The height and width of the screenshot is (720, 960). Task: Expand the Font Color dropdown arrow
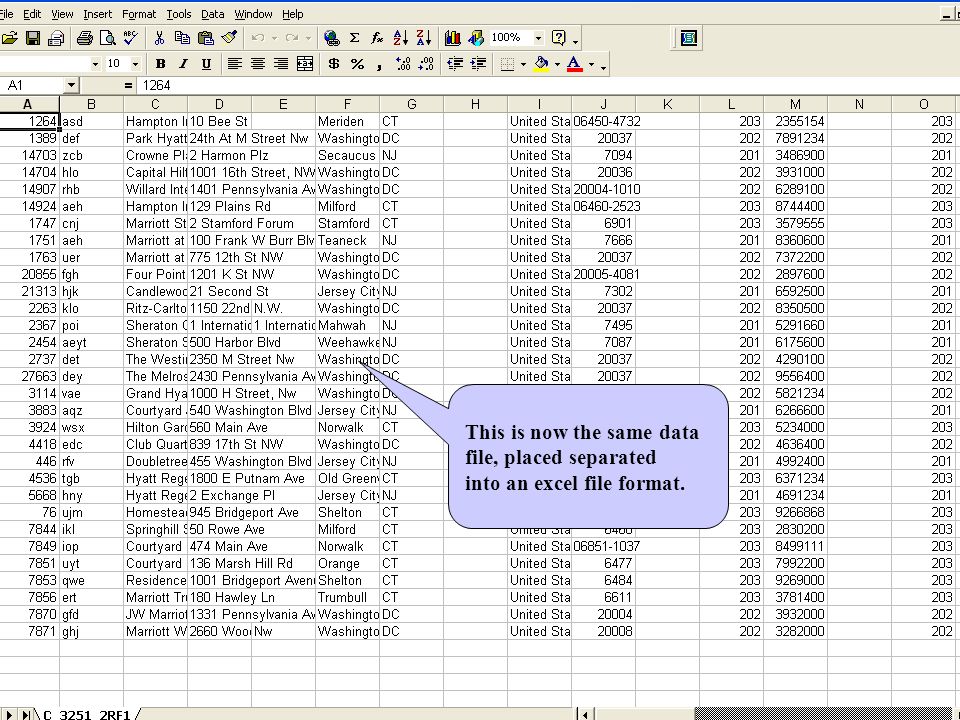pos(591,64)
